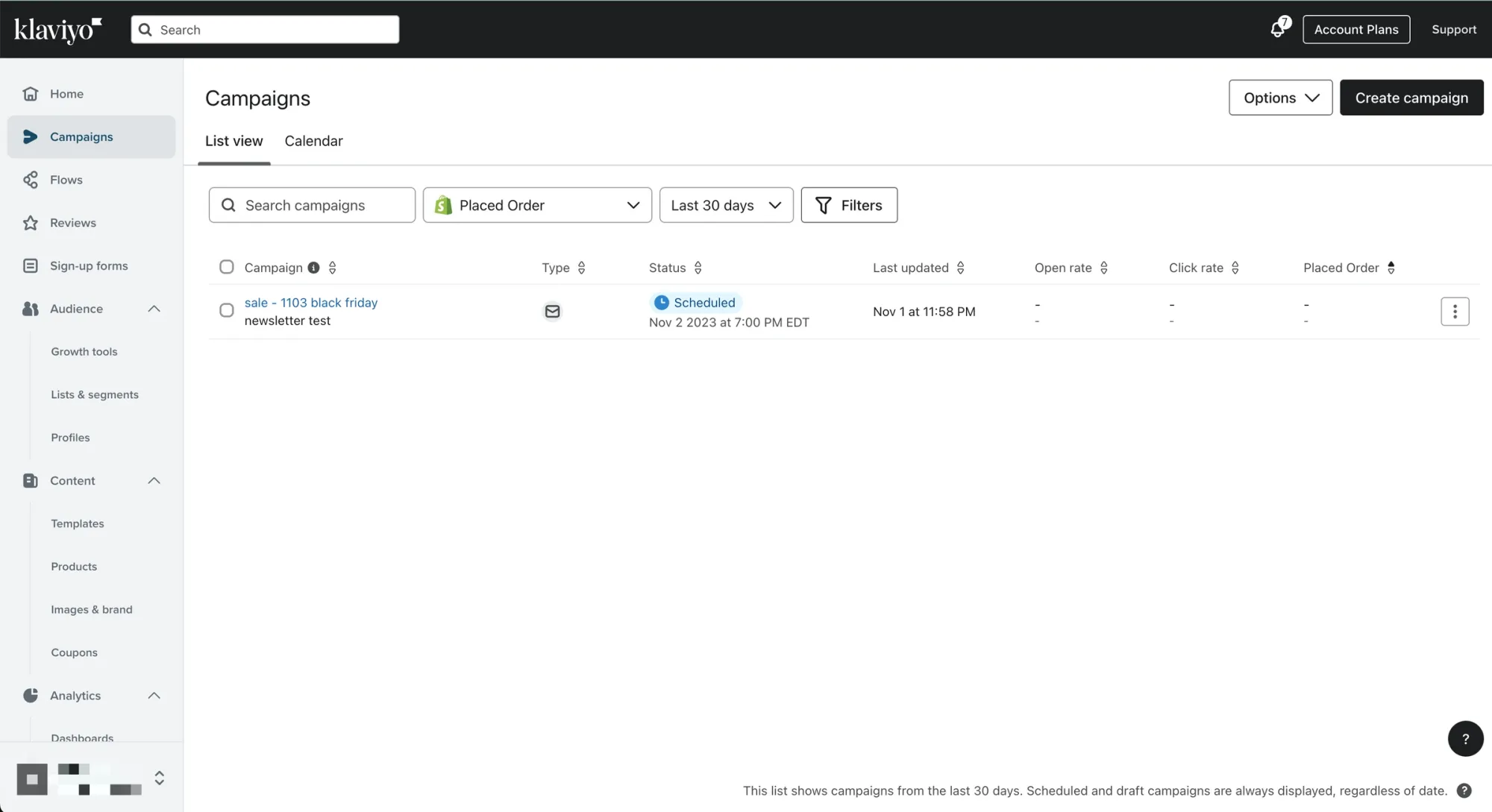This screenshot has width=1492, height=812.
Task: Click the Nov 1 at 11:58 PM cell
Action: pos(924,312)
